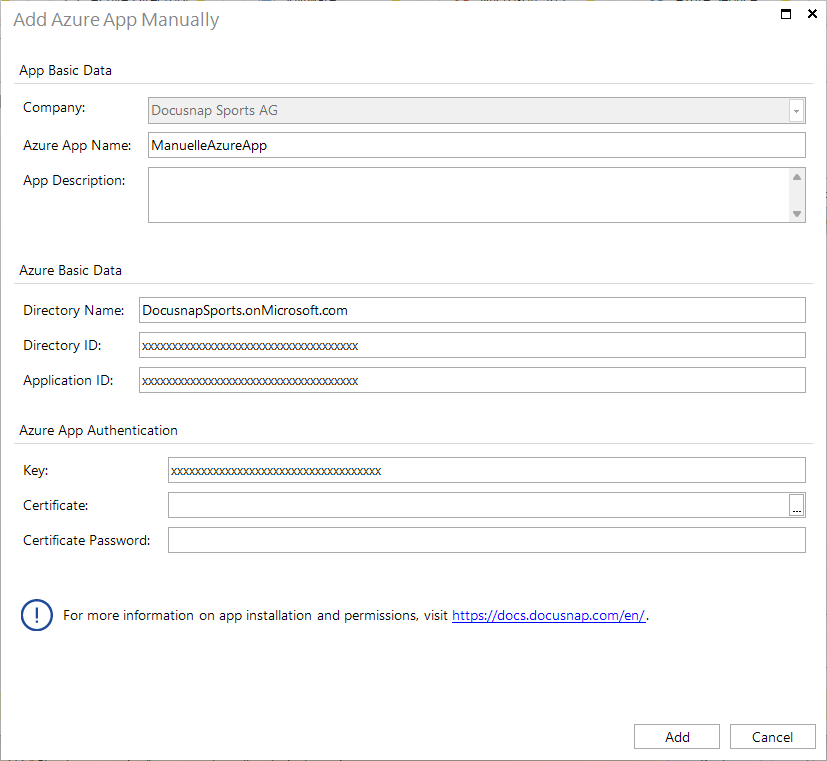
Task: Click the Directory Name label
Action: [x=74, y=310]
